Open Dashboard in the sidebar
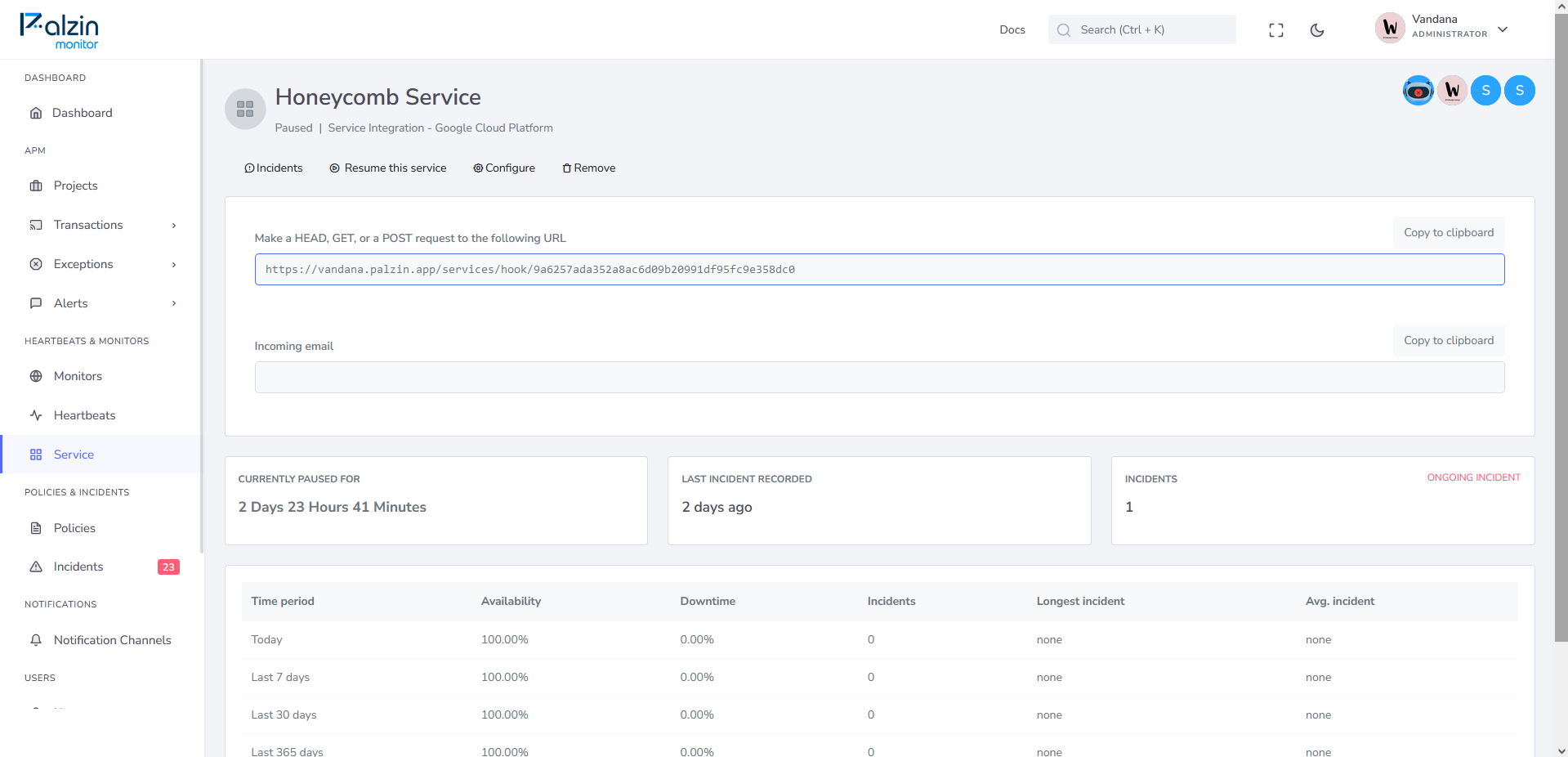Viewport: 1568px width, 757px height. coord(83,113)
